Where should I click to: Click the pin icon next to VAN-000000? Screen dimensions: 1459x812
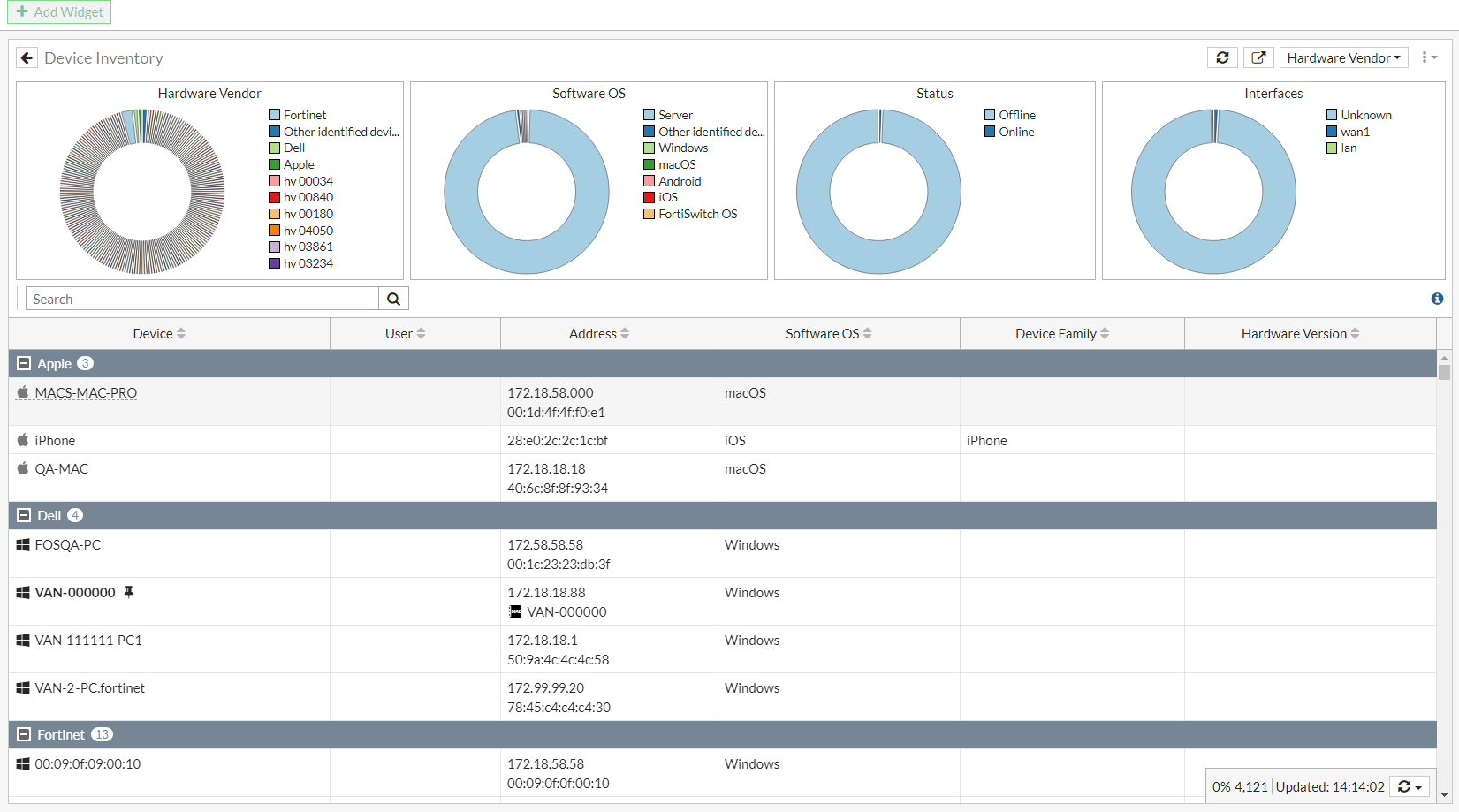(x=129, y=592)
